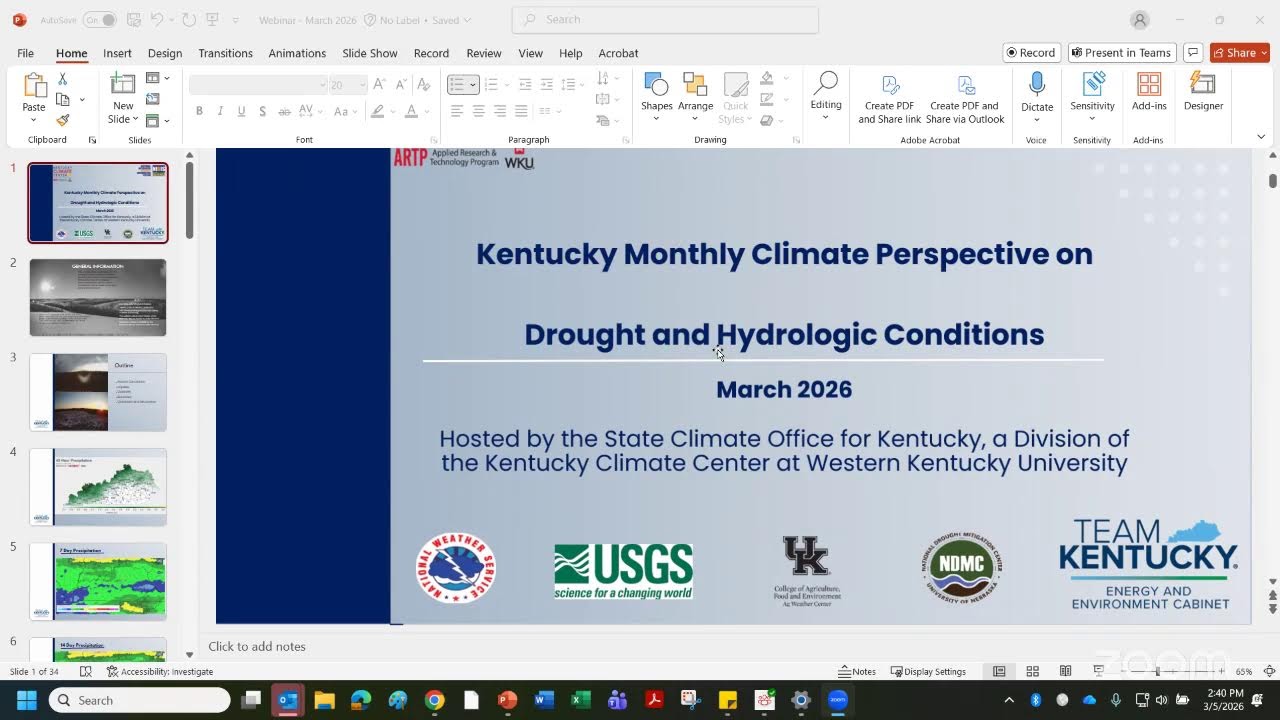Open Customize Quick Access Toolbar dropdown

click(235, 20)
